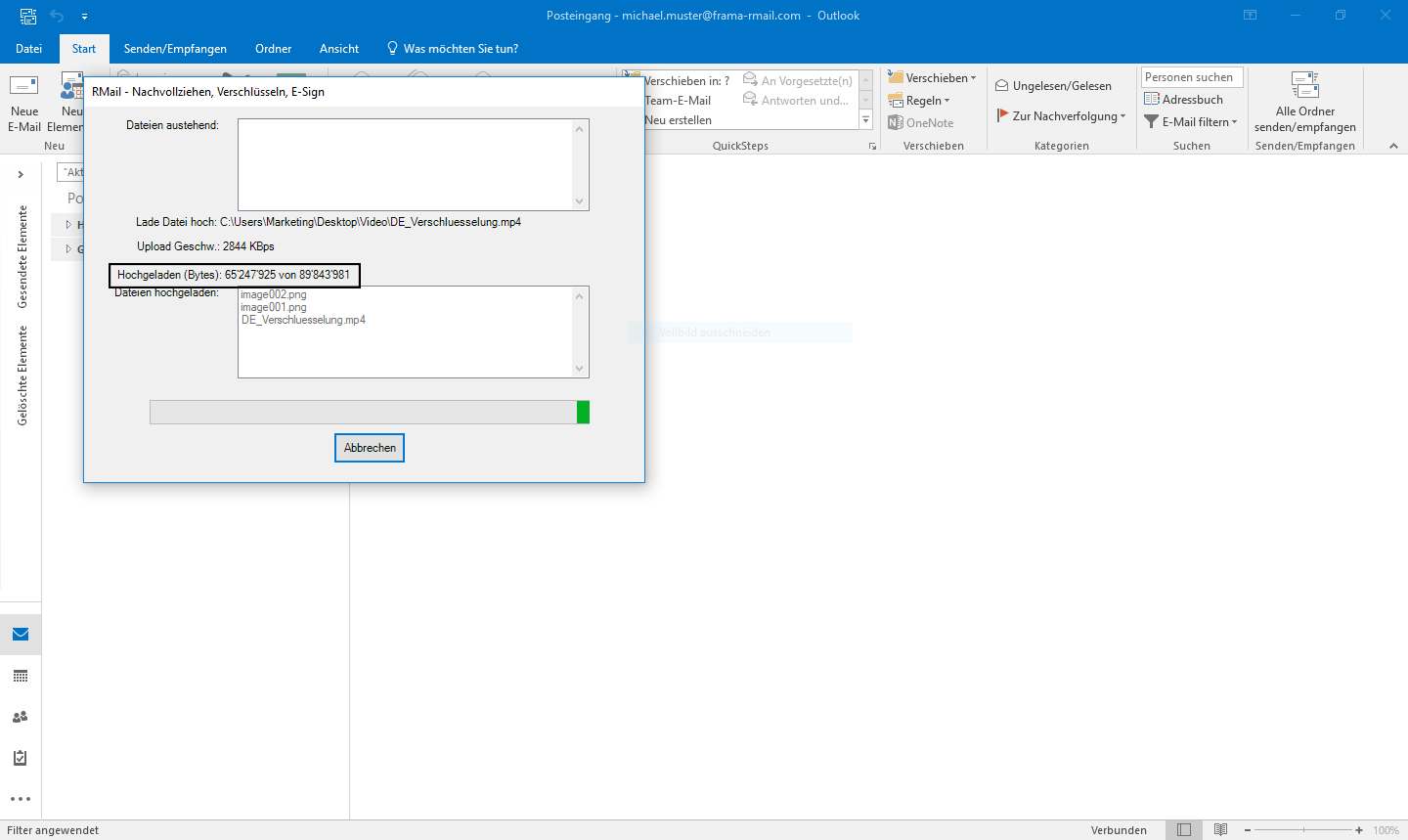This screenshot has width=1408, height=840.
Task: Click the An Vorgesetzte(n) quick step
Action: pos(798,81)
